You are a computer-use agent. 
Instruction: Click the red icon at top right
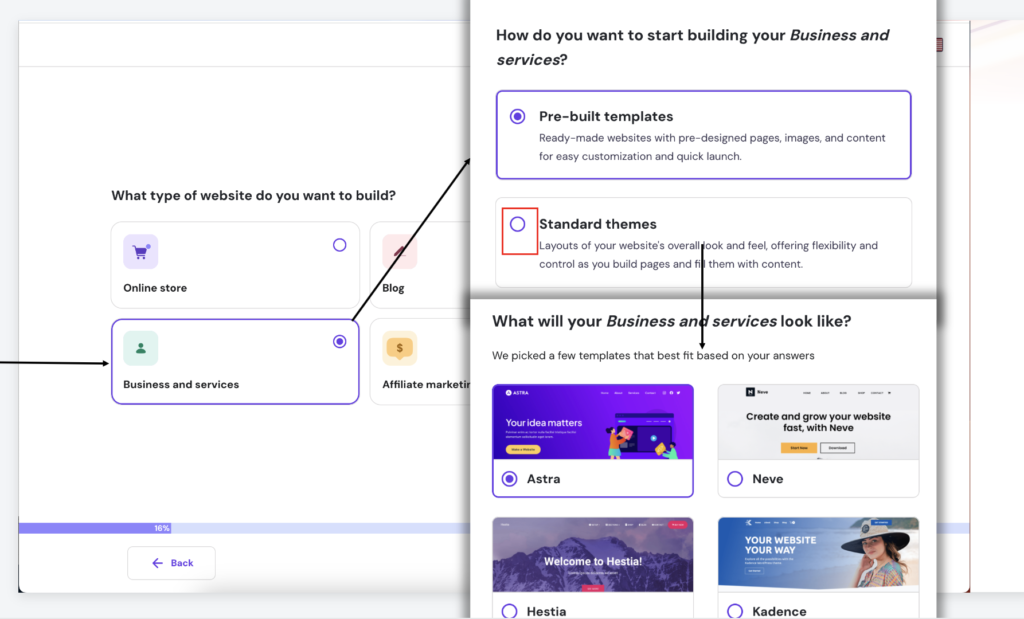click(939, 45)
